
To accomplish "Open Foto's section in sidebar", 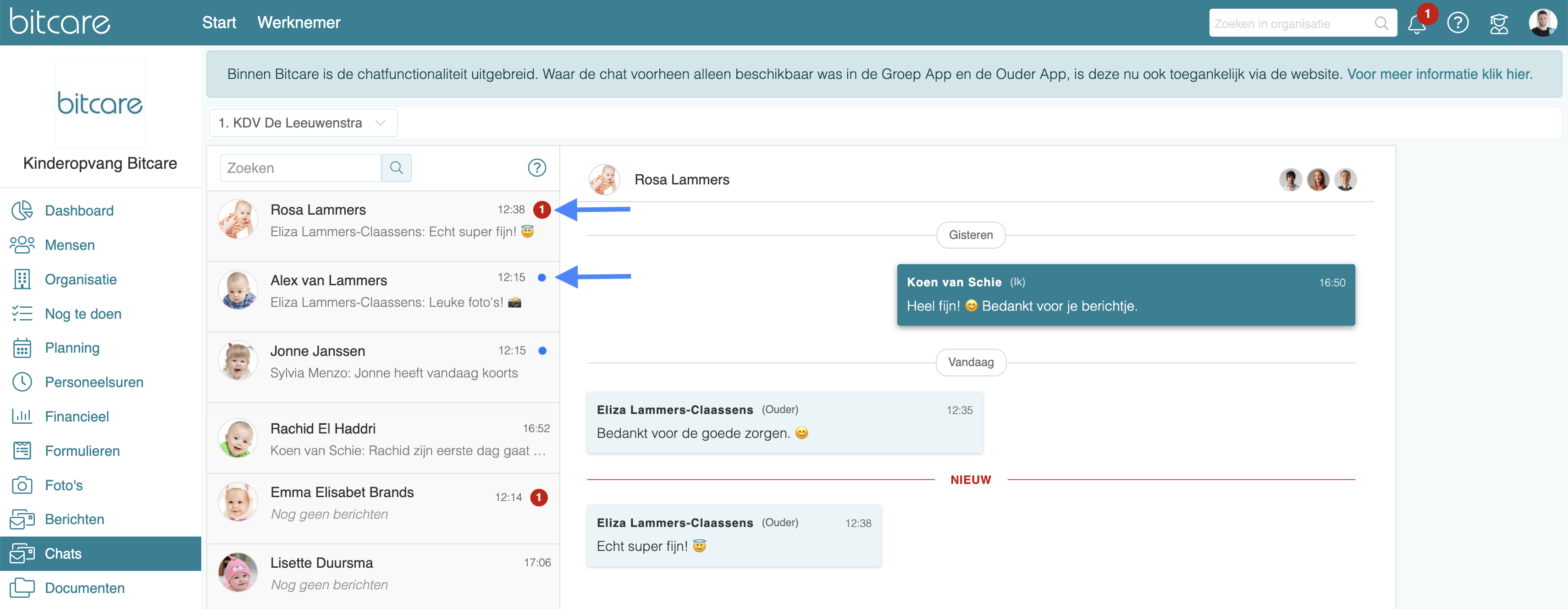I will coord(64,485).
